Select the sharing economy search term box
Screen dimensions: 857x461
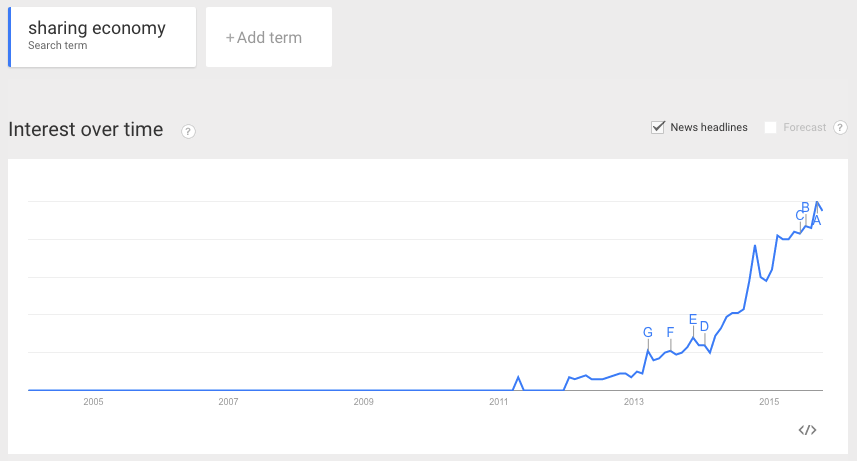pos(102,38)
